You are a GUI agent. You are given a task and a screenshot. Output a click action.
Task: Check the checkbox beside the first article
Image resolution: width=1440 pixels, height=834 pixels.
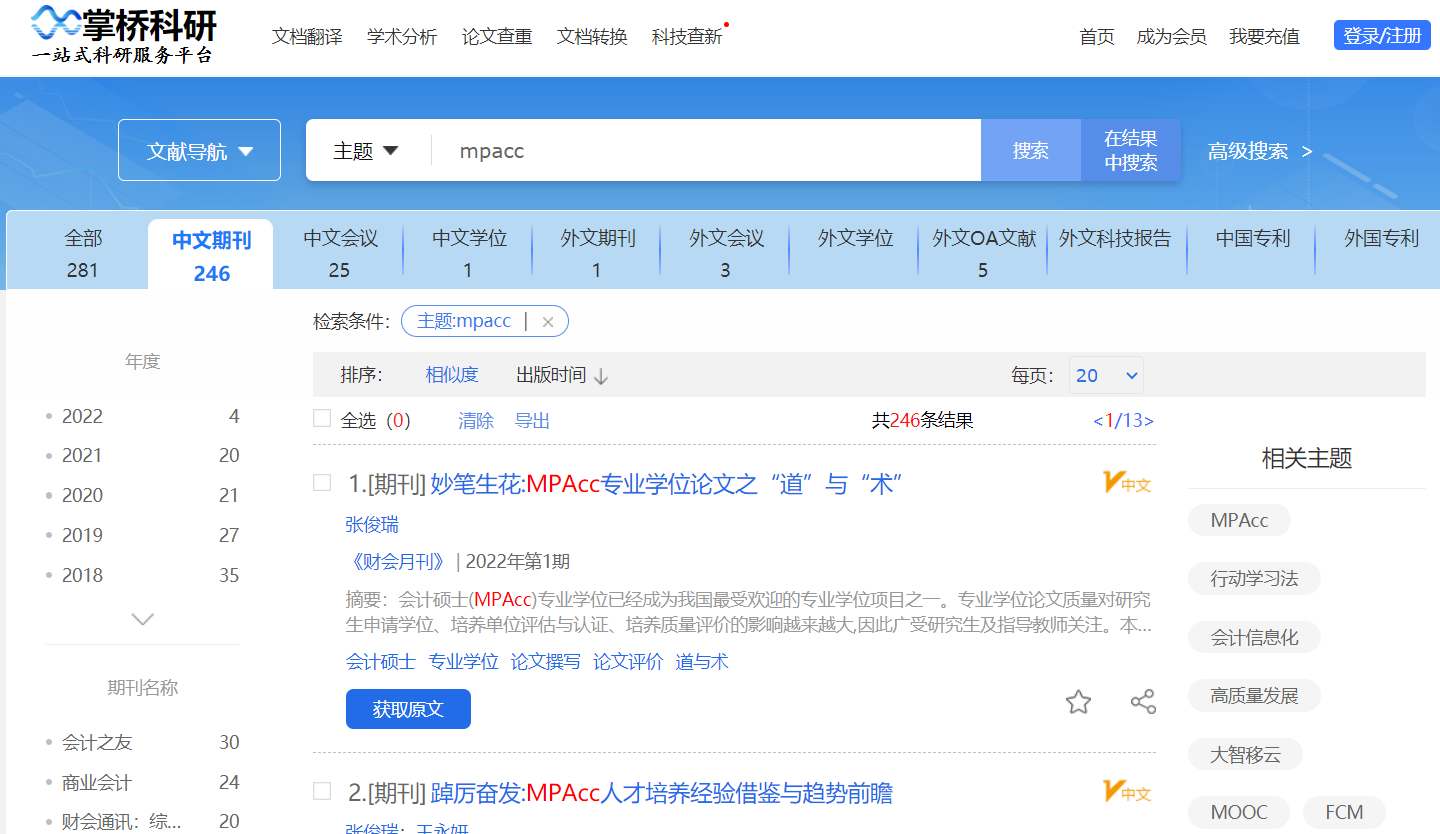[x=322, y=481]
